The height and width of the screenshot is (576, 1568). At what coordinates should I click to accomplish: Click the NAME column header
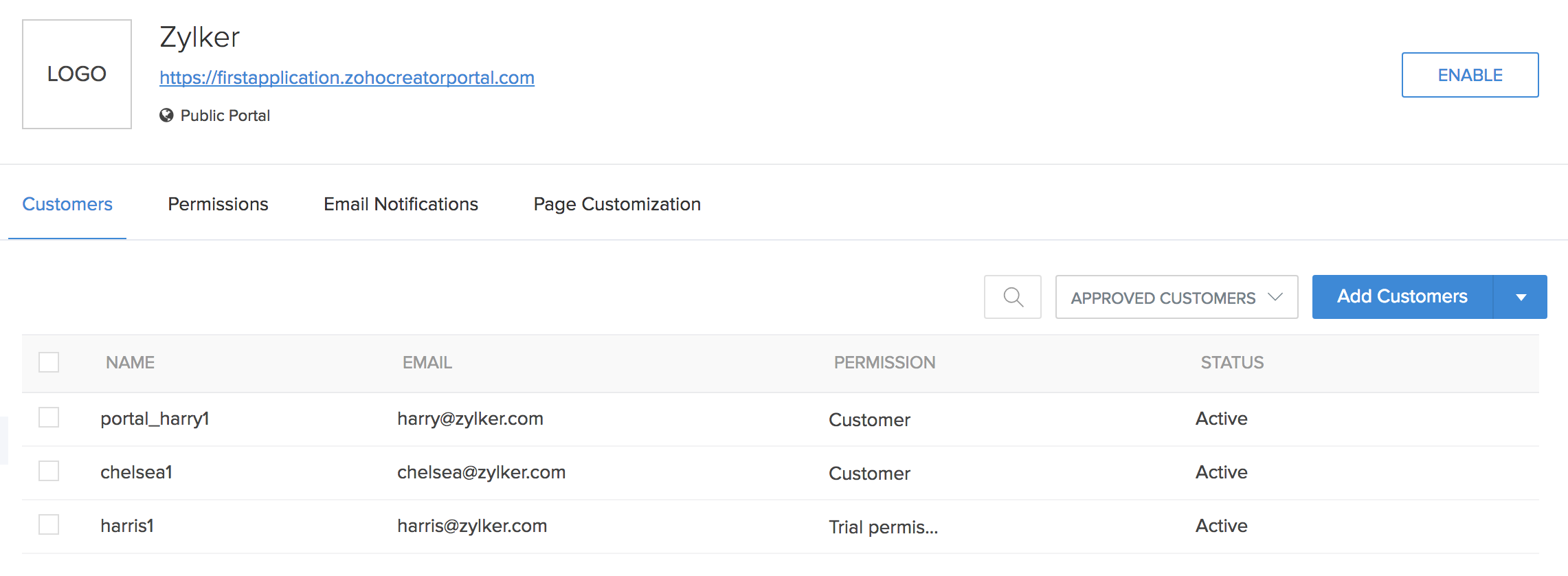tap(130, 362)
